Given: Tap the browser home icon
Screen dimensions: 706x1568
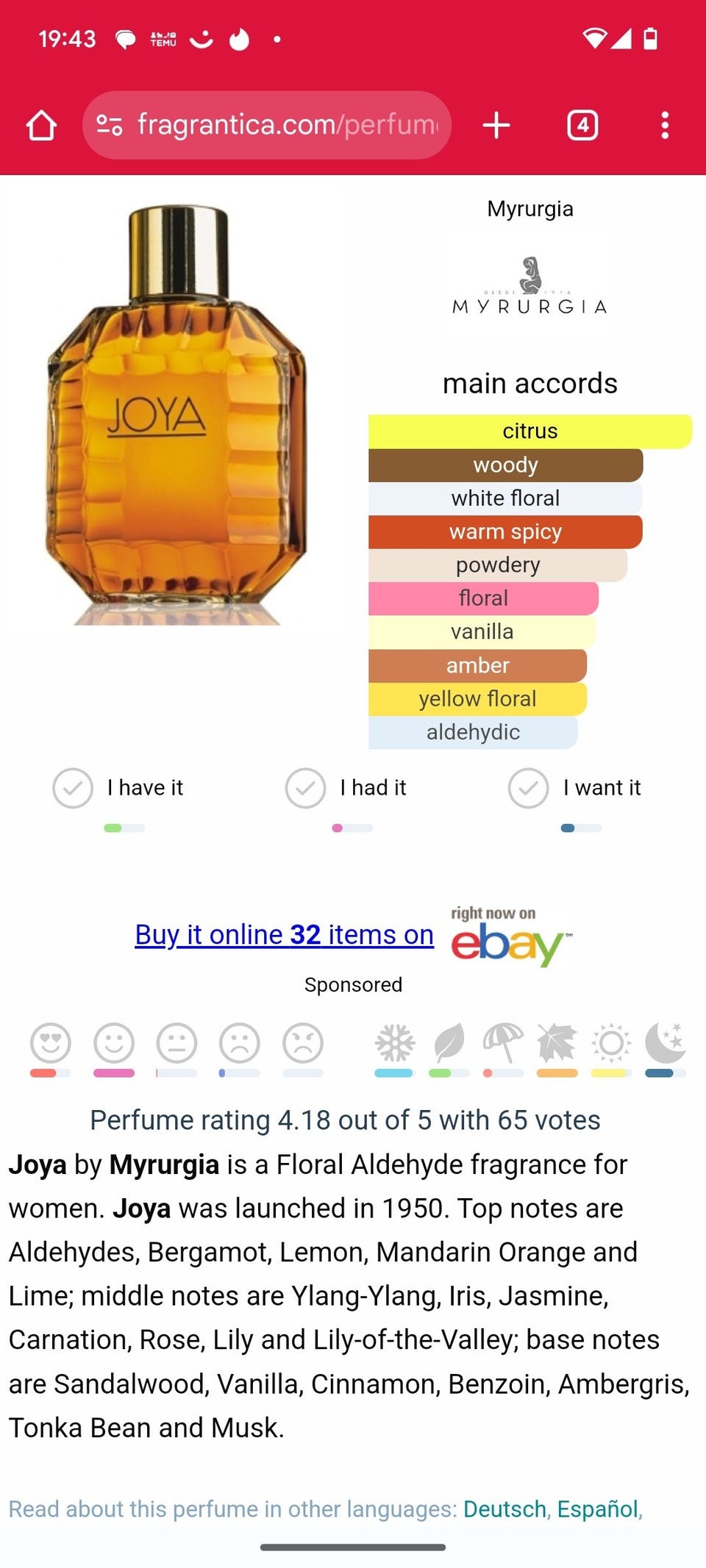Looking at the screenshot, I should (41, 126).
